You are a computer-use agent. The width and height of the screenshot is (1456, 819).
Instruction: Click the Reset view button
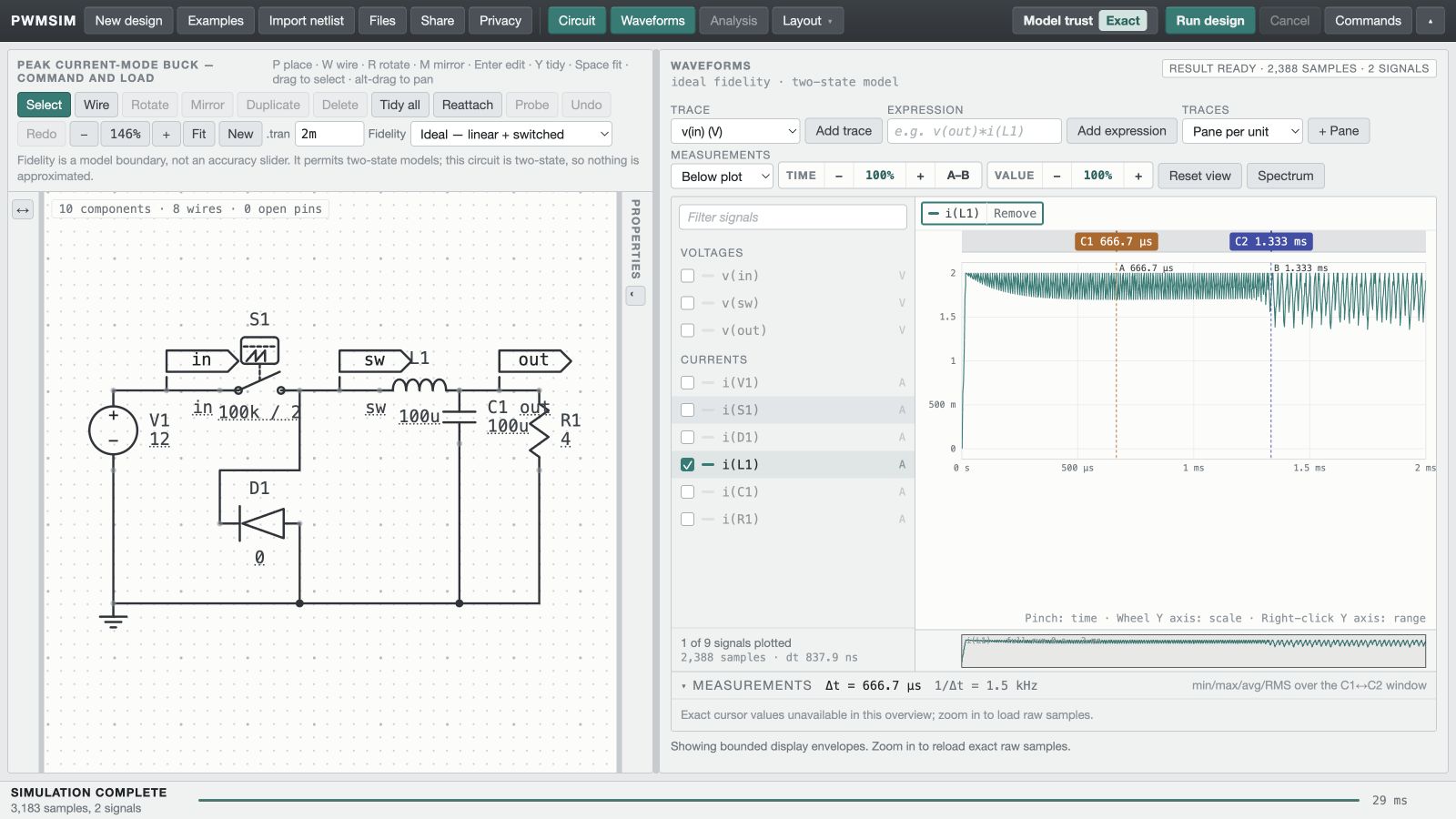(1199, 176)
